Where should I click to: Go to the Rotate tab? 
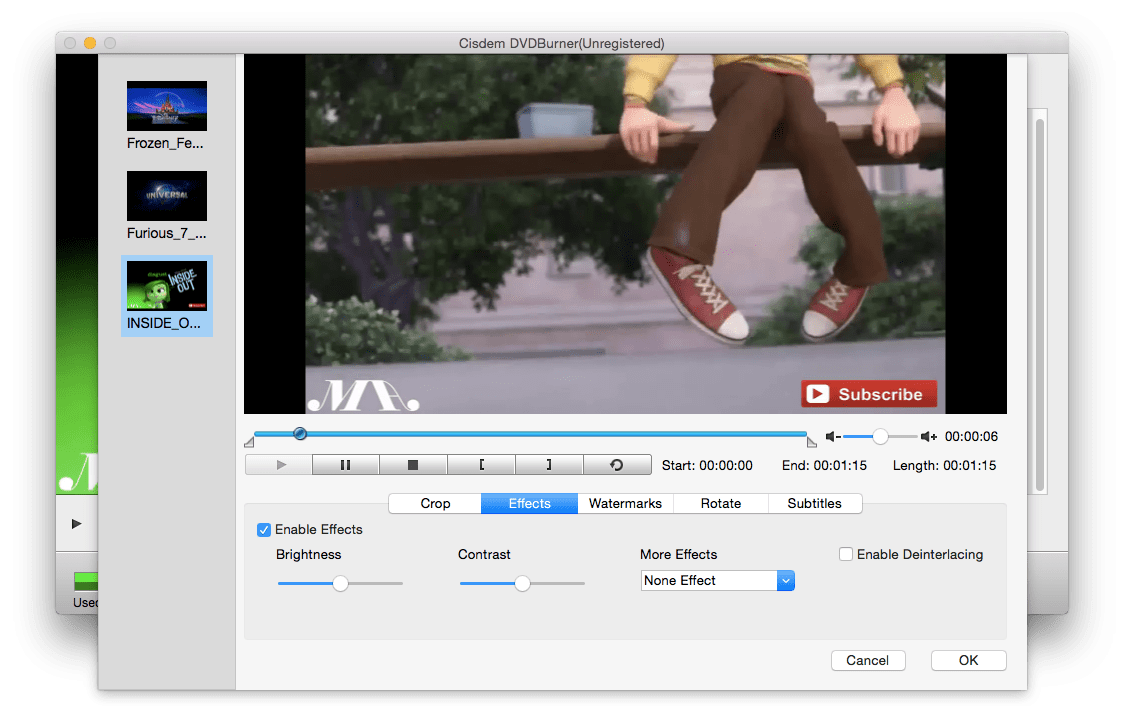721,503
